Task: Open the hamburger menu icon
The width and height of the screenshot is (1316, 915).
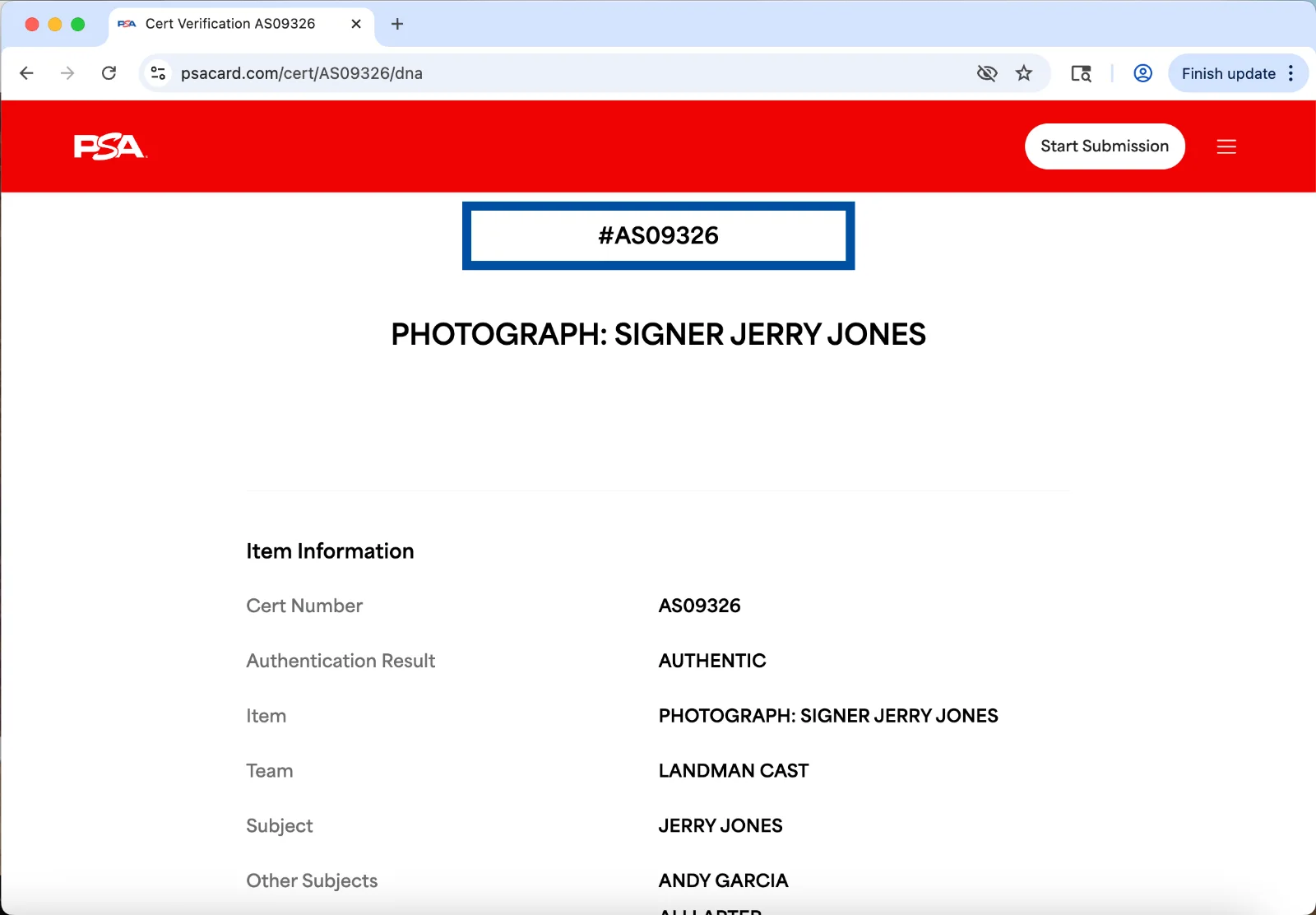Action: [1226, 146]
